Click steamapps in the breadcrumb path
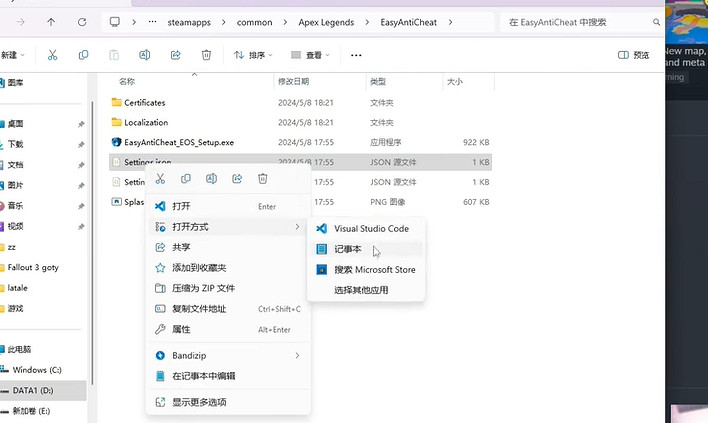This screenshot has width=708, height=423. point(189,23)
